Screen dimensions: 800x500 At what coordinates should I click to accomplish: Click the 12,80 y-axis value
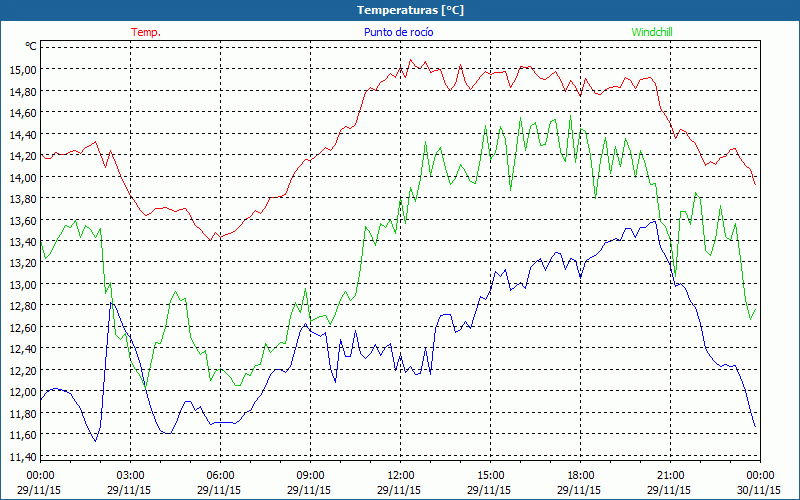(23, 306)
